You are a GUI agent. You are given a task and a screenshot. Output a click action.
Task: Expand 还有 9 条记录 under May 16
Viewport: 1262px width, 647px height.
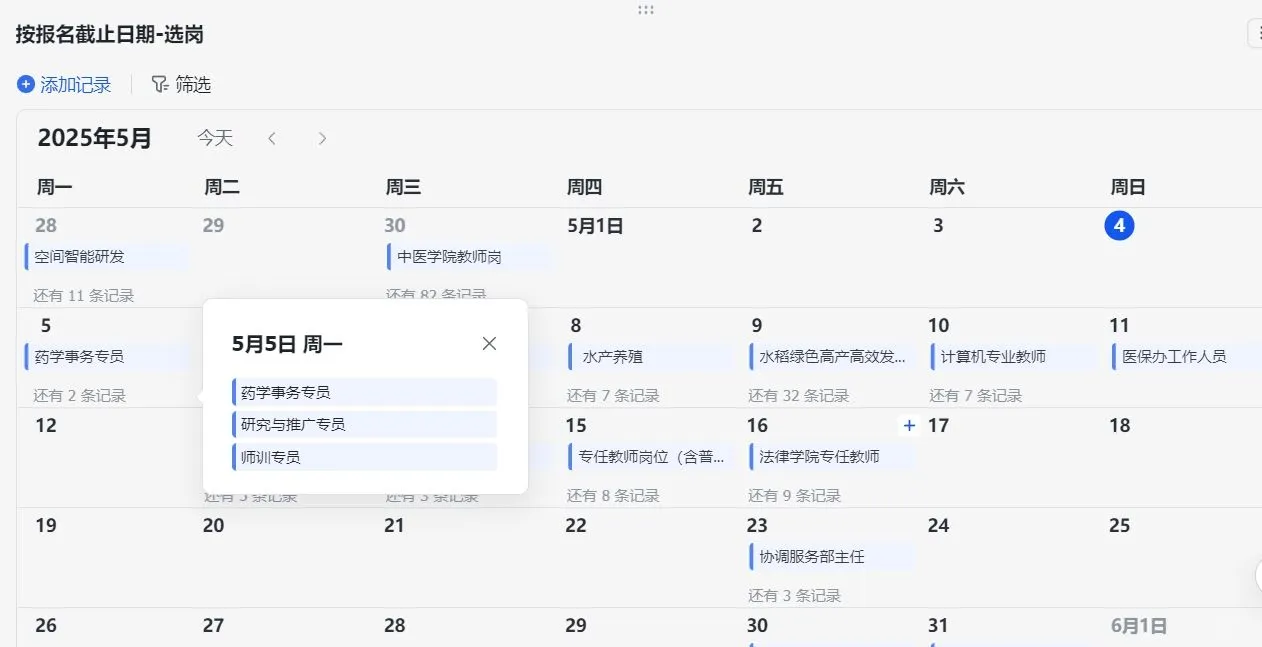tap(795, 496)
